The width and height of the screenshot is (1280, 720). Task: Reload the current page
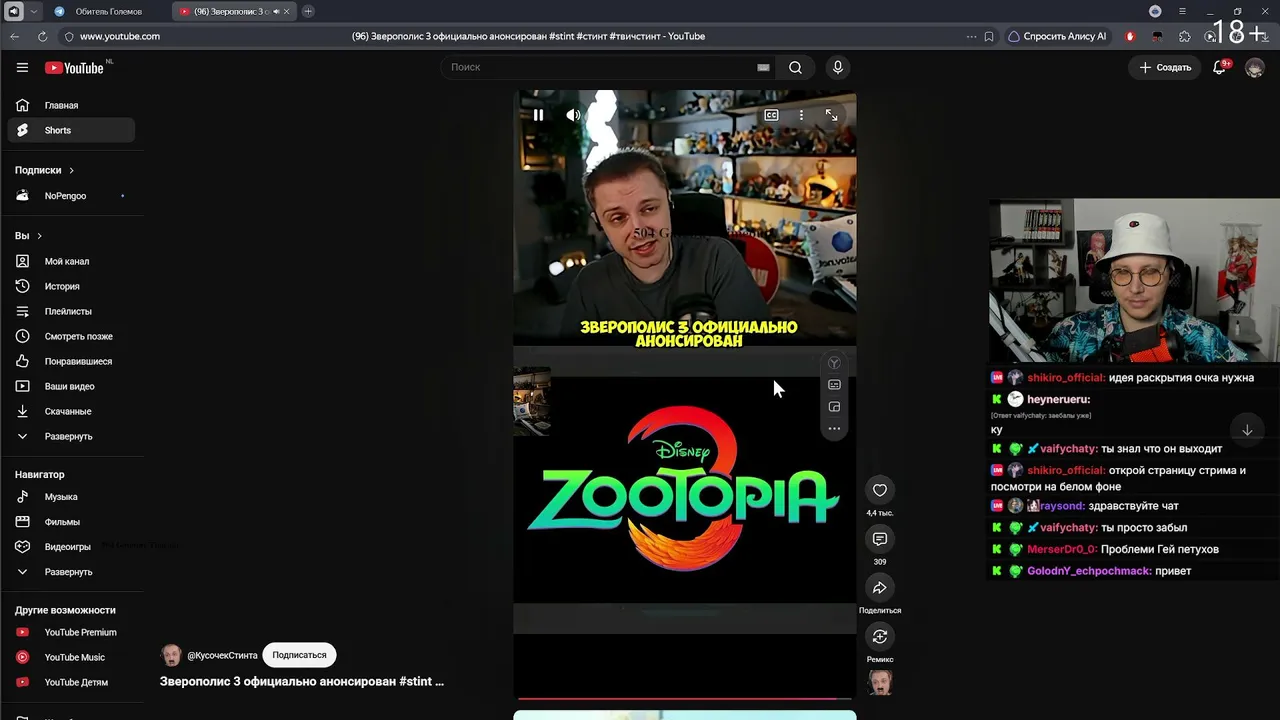(x=42, y=36)
